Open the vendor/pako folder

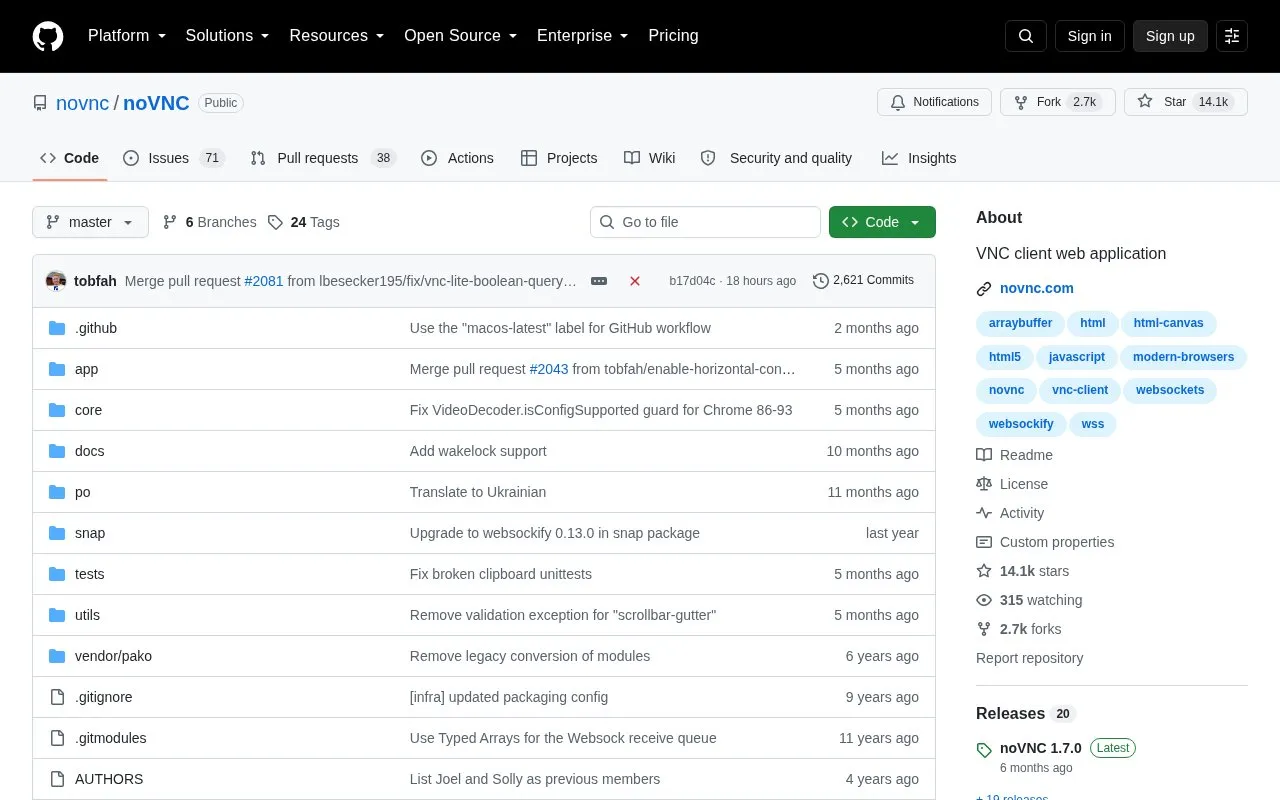tap(113, 656)
